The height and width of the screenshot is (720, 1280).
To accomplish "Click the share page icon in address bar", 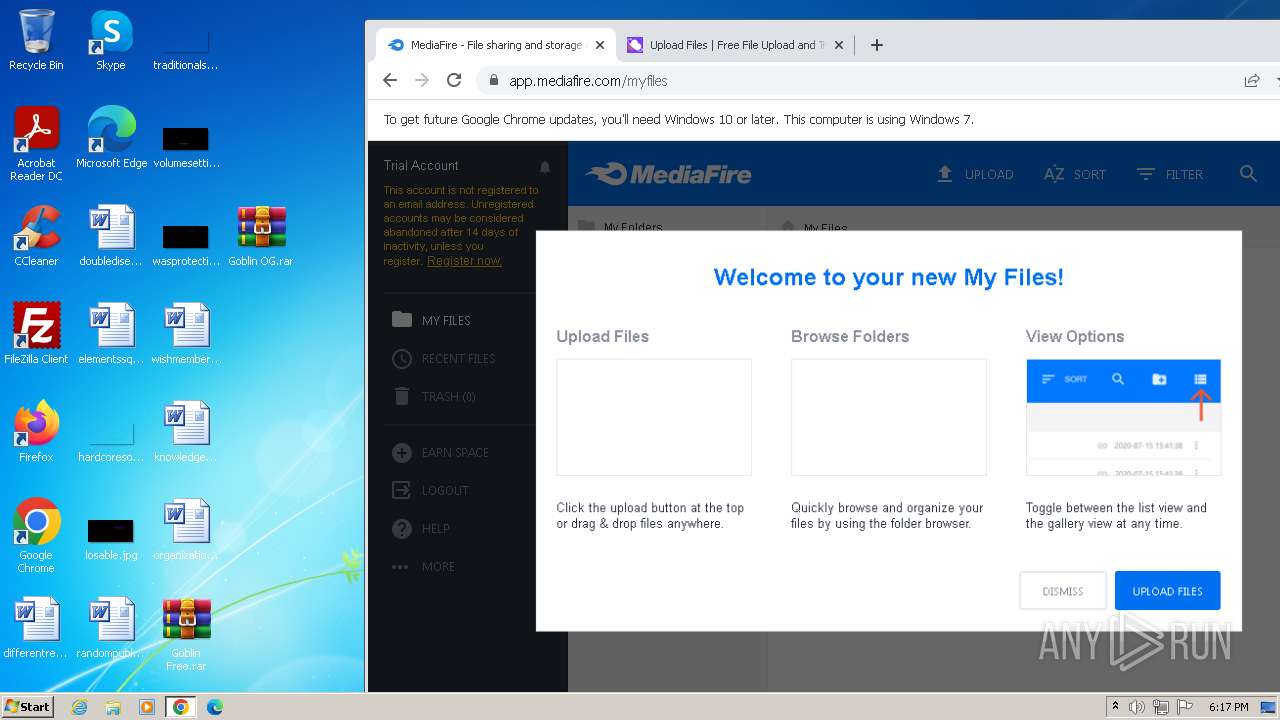I will click(x=1251, y=81).
